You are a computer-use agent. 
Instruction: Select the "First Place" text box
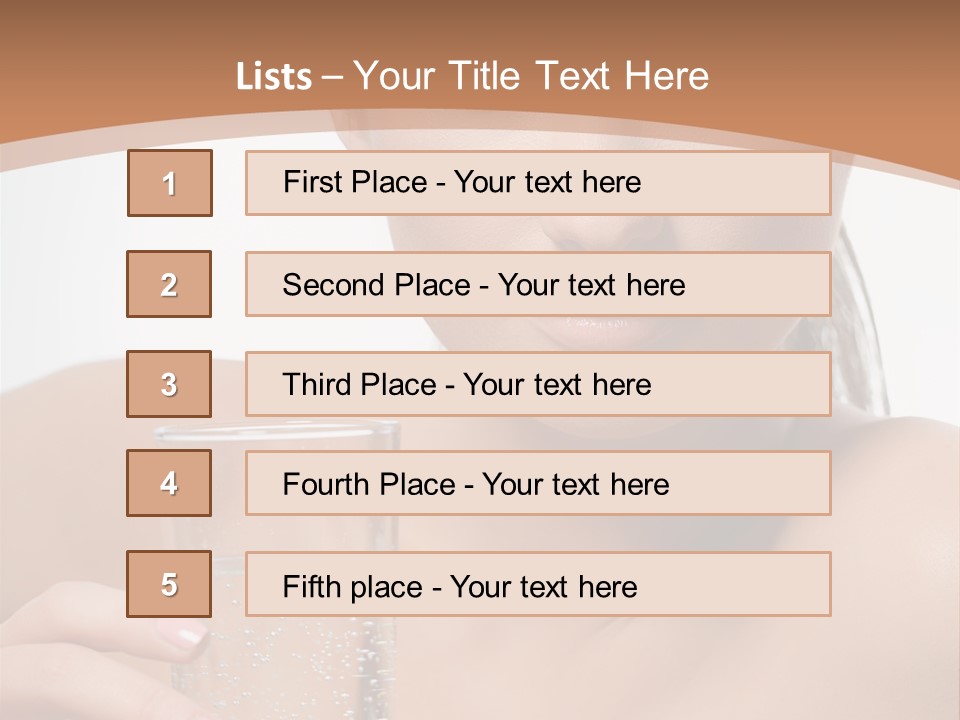[x=538, y=183]
